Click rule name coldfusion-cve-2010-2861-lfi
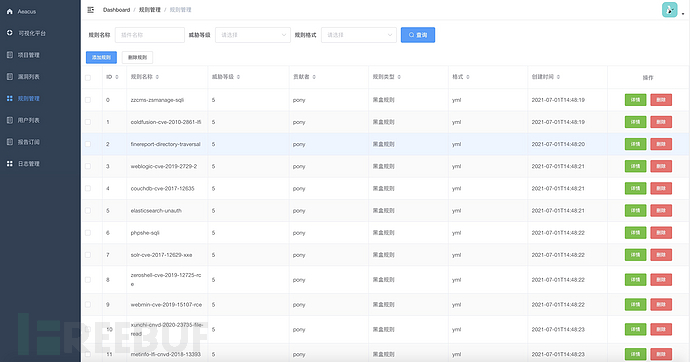Viewport: 690px width, 362px height. pyautogui.click(x=166, y=122)
